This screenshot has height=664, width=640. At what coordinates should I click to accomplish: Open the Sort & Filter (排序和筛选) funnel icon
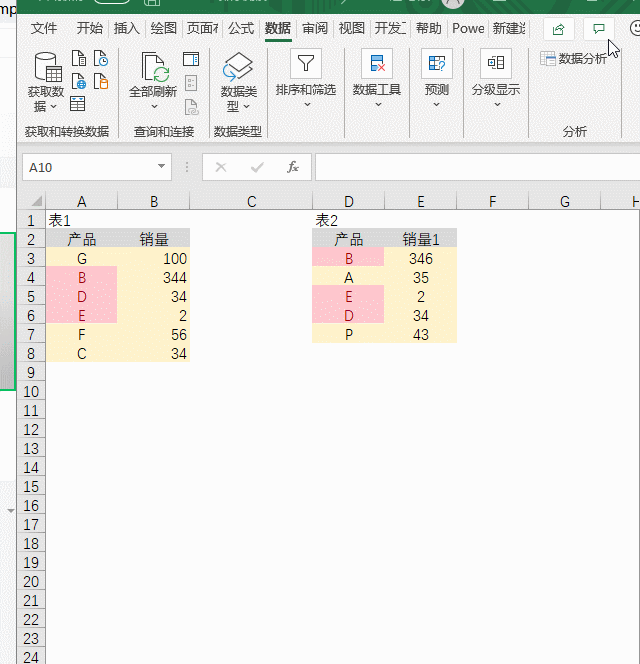pos(306,64)
